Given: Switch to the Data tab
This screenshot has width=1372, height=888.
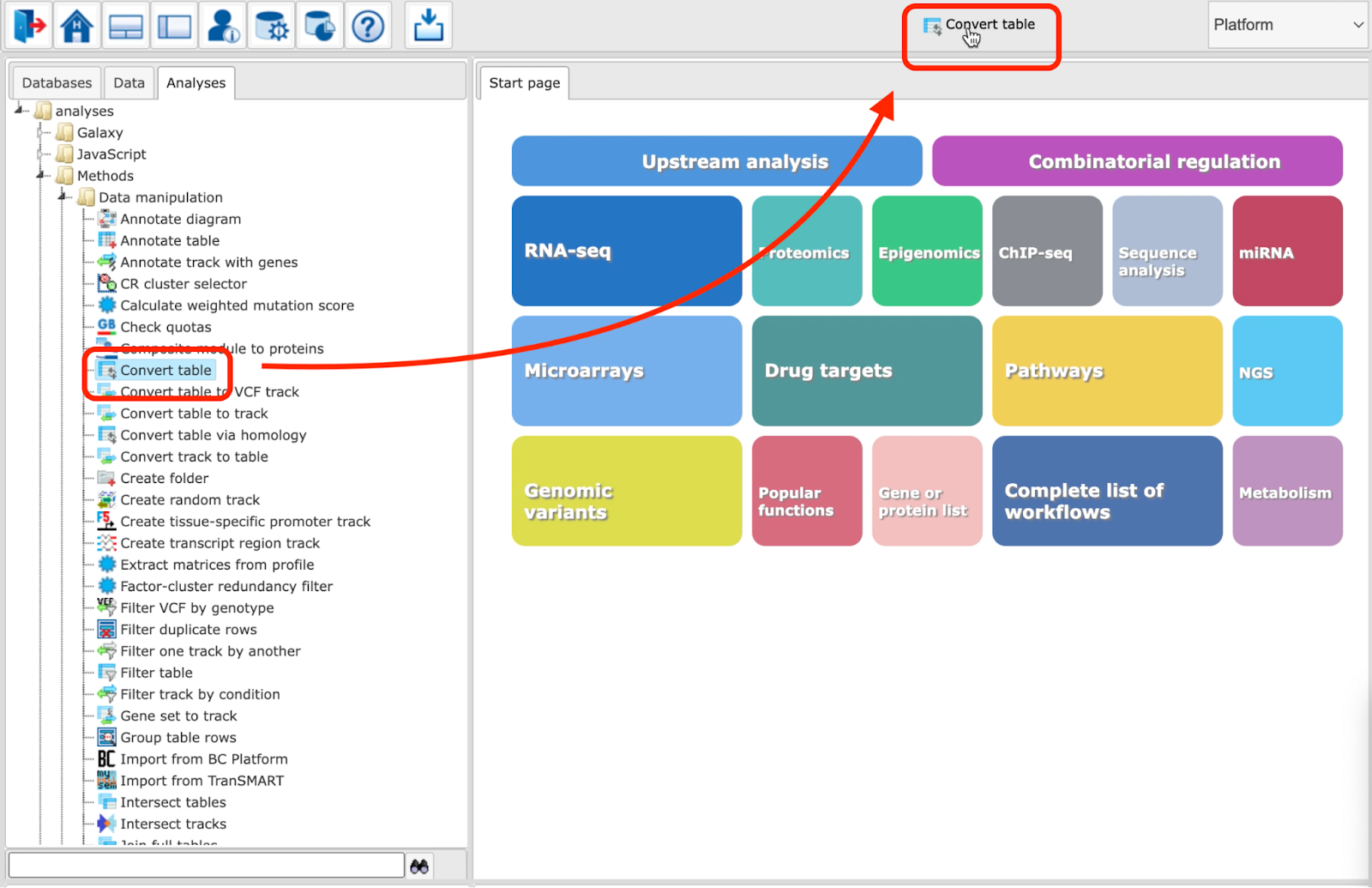Looking at the screenshot, I should tap(129, 83).
